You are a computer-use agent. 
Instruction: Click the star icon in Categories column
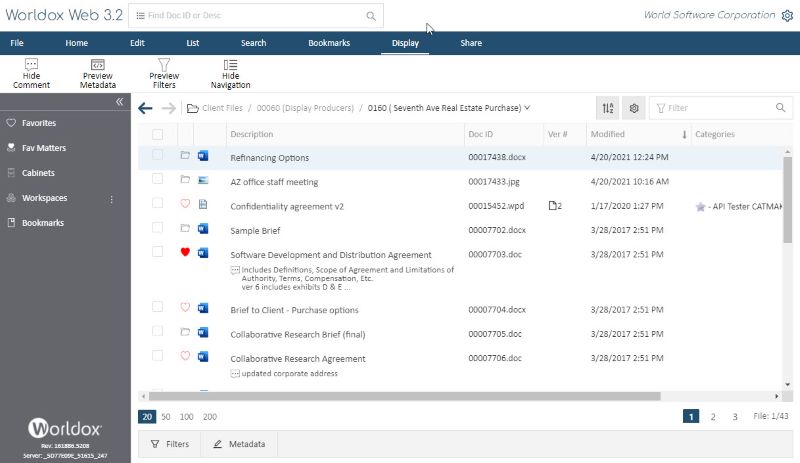701,207
